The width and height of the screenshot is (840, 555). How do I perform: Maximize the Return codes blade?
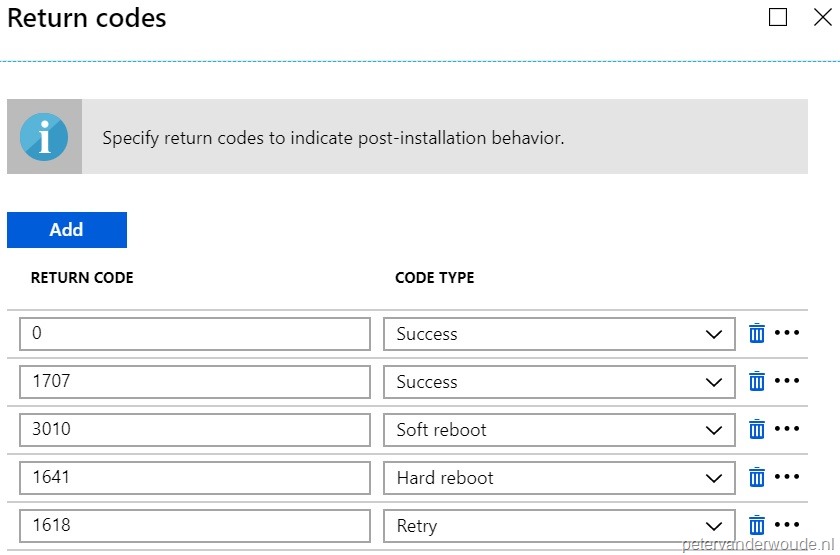tap(778, 18)
